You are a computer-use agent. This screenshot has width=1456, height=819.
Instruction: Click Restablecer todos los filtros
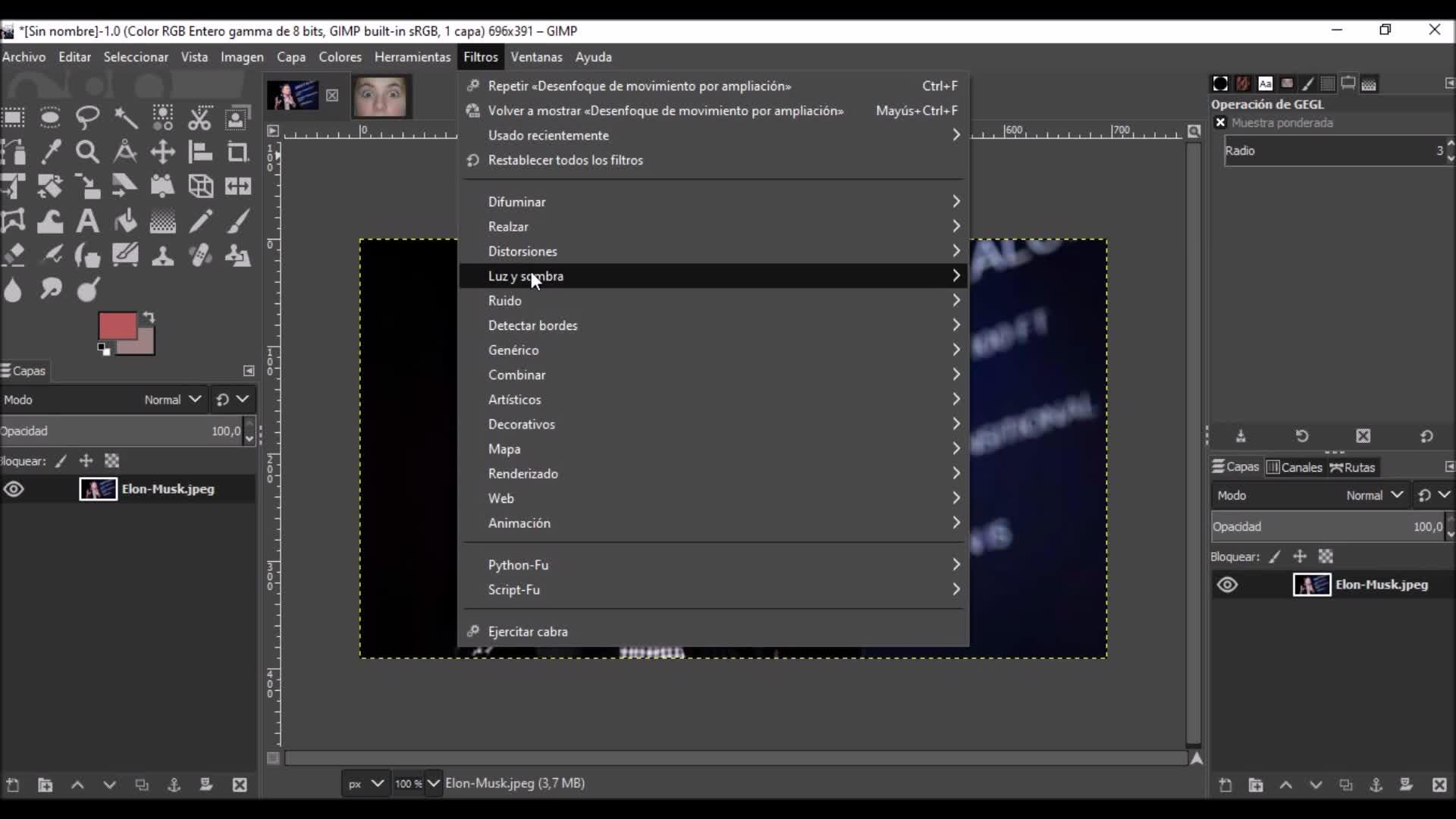[x=565, y=160]
